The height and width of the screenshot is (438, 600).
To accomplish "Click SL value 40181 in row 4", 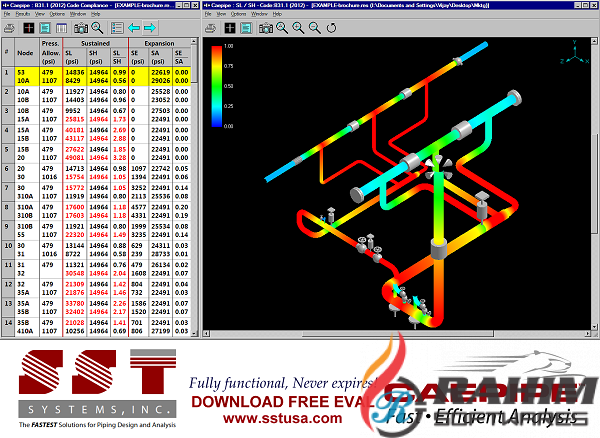I will pos(75,130).
